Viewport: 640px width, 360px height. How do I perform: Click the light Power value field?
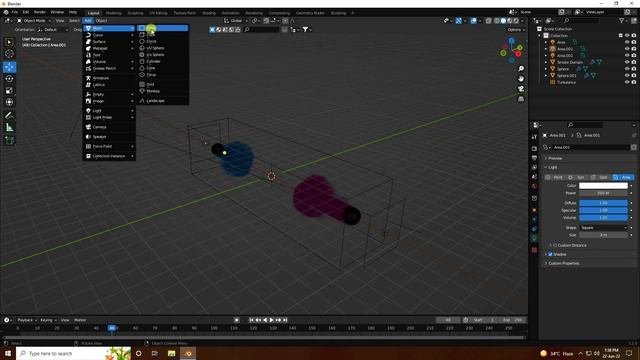point(603,193)
